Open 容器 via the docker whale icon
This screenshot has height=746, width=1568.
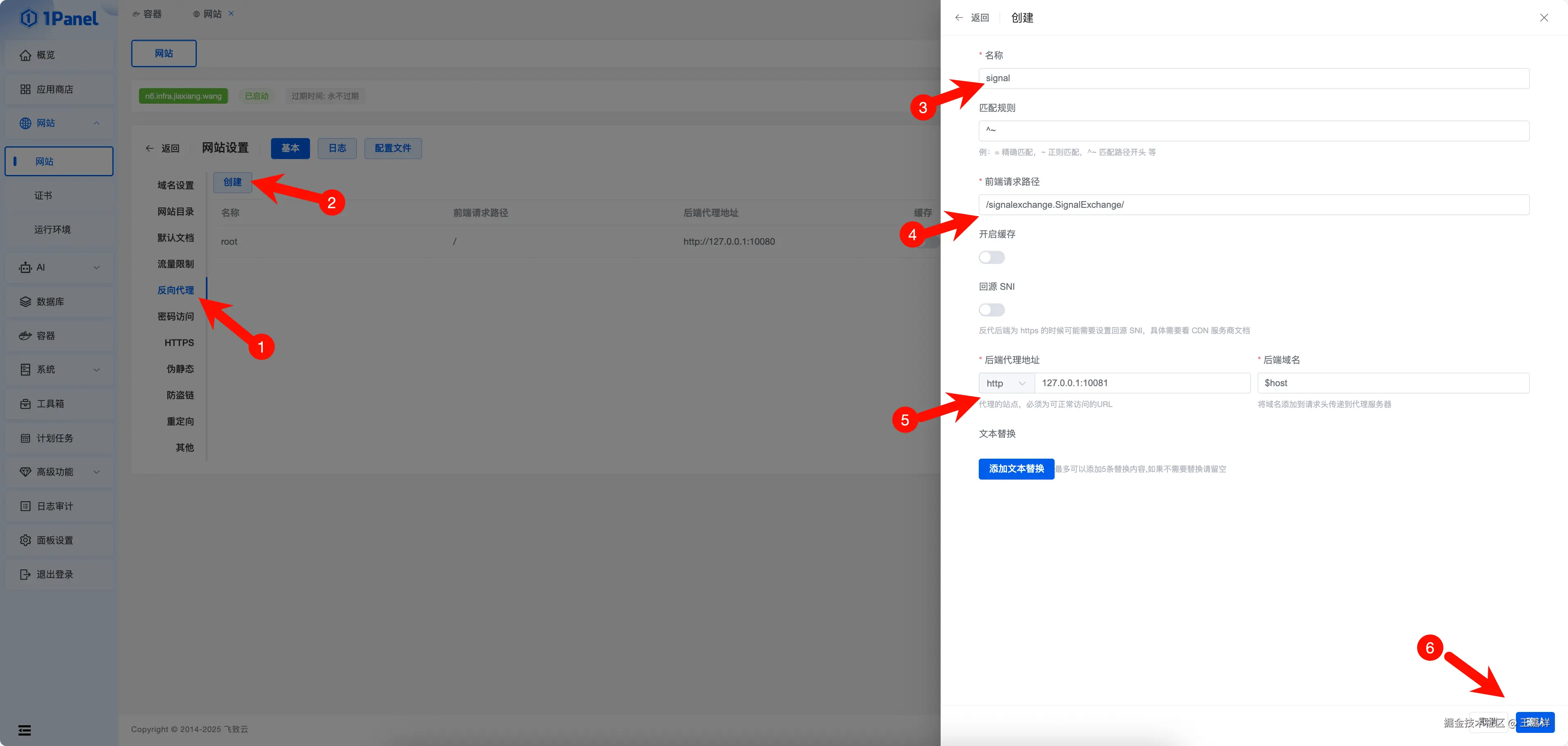[x=25, y=336]
